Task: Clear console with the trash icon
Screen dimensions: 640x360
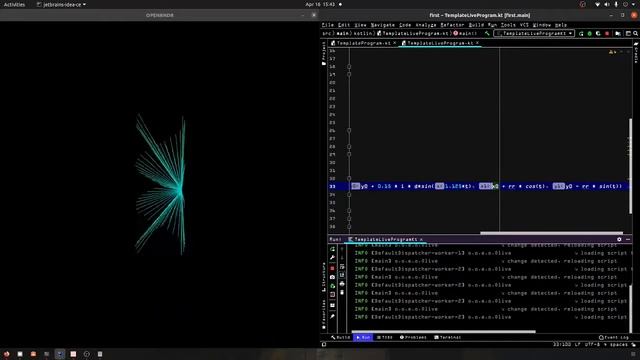Action: point(342,292)
